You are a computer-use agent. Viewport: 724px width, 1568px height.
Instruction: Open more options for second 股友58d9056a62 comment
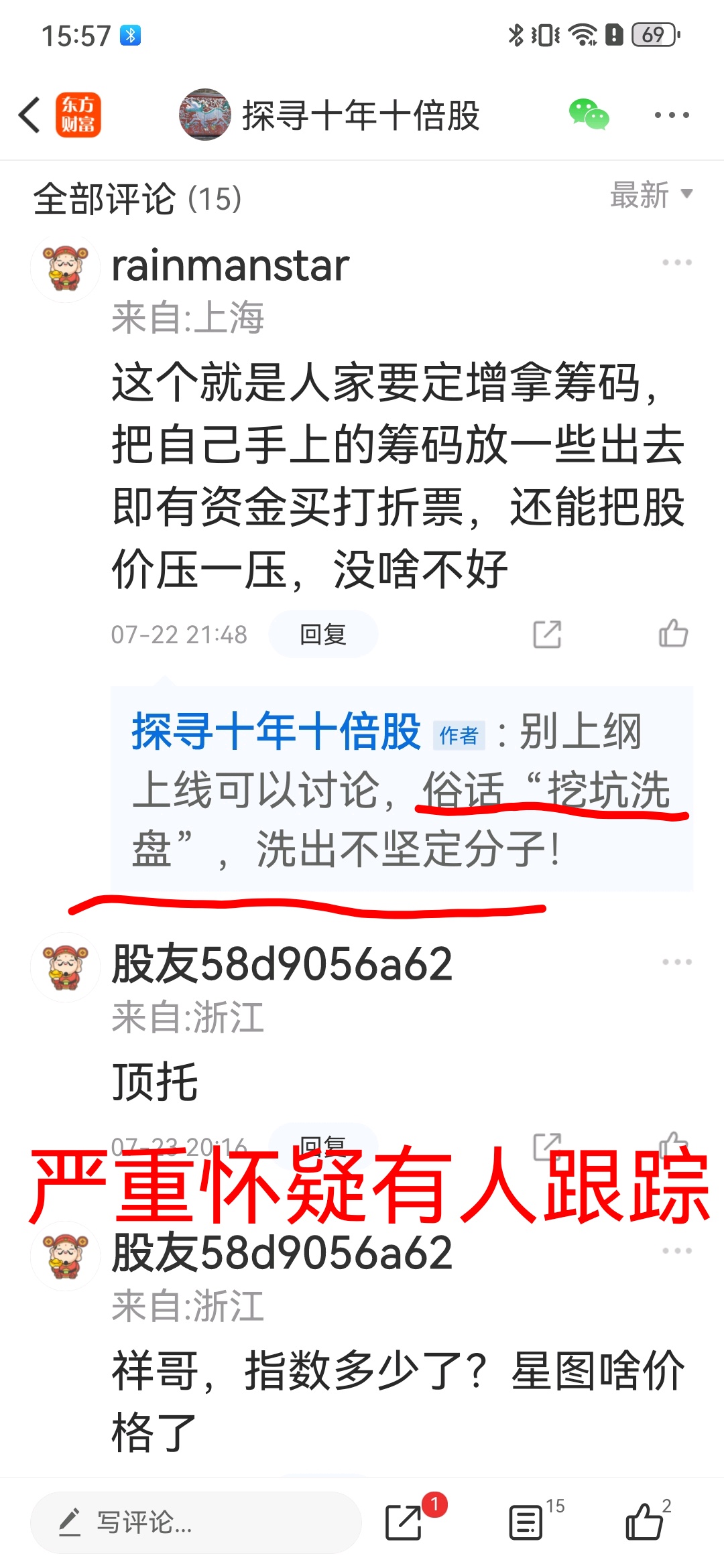(676, 1251)
